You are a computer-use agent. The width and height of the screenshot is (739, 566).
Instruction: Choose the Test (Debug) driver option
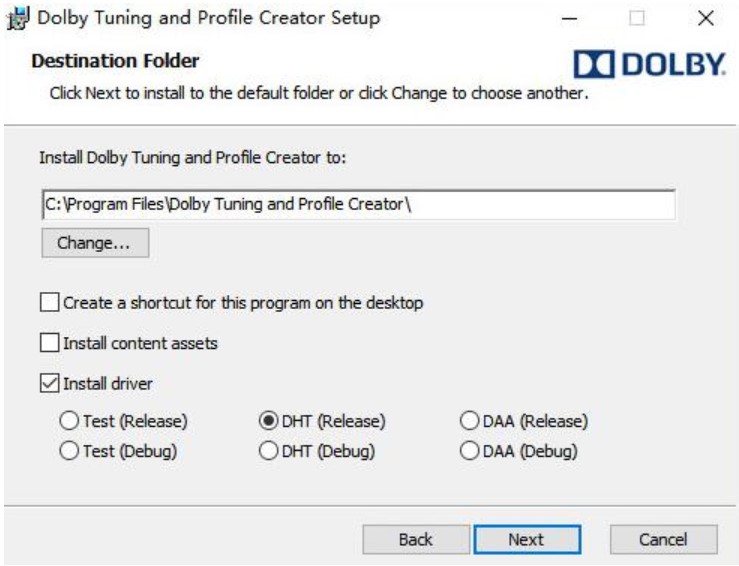pos(70,451)
